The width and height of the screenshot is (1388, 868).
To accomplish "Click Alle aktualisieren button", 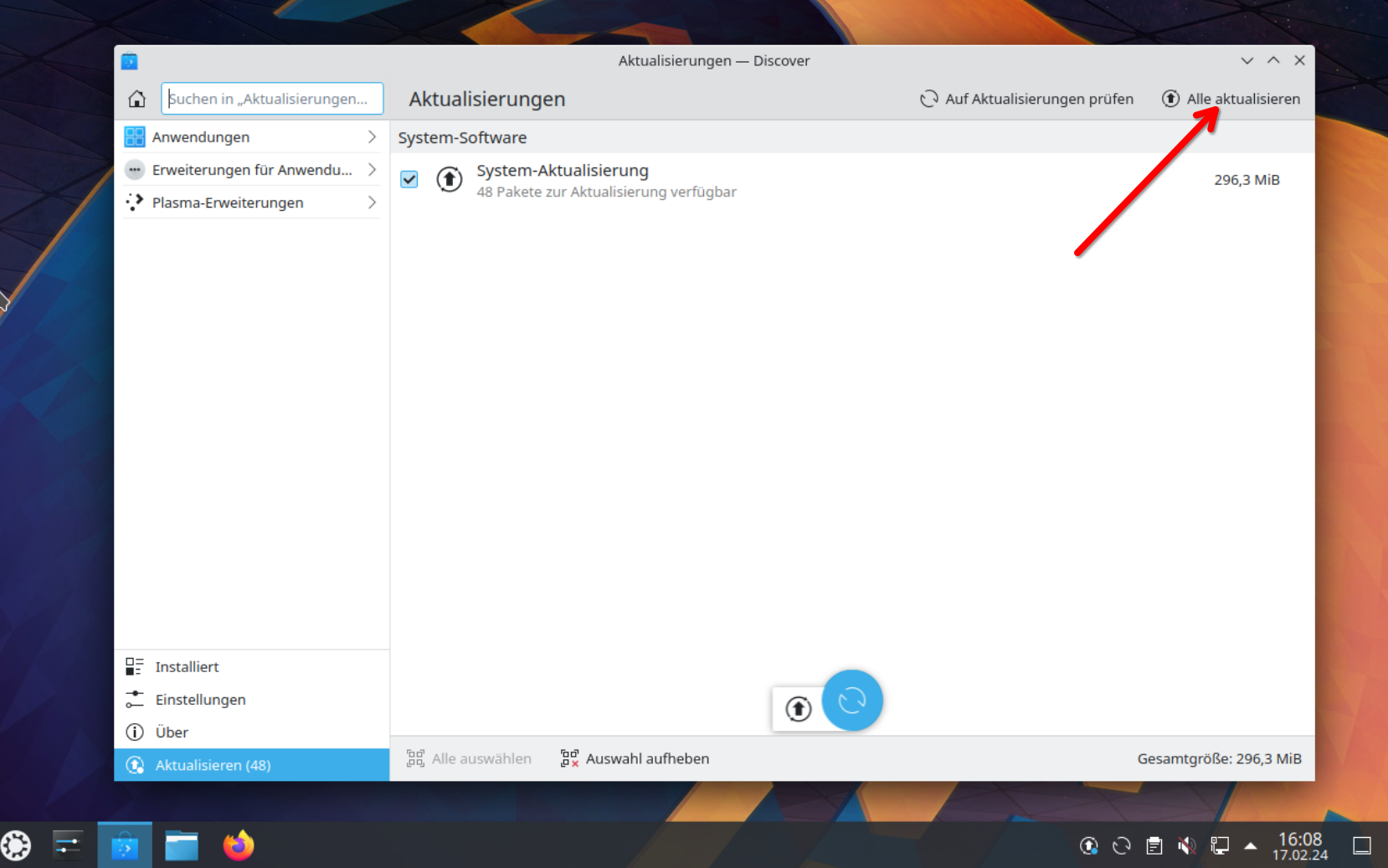I will [1231, 99].
